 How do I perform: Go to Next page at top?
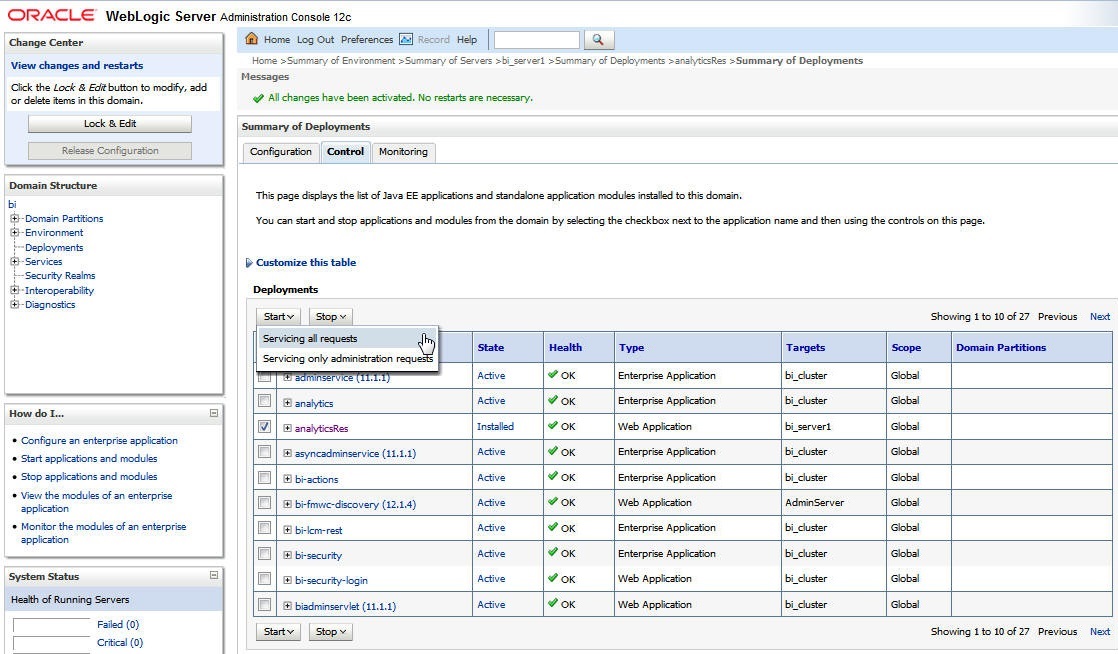(1099, 317)
